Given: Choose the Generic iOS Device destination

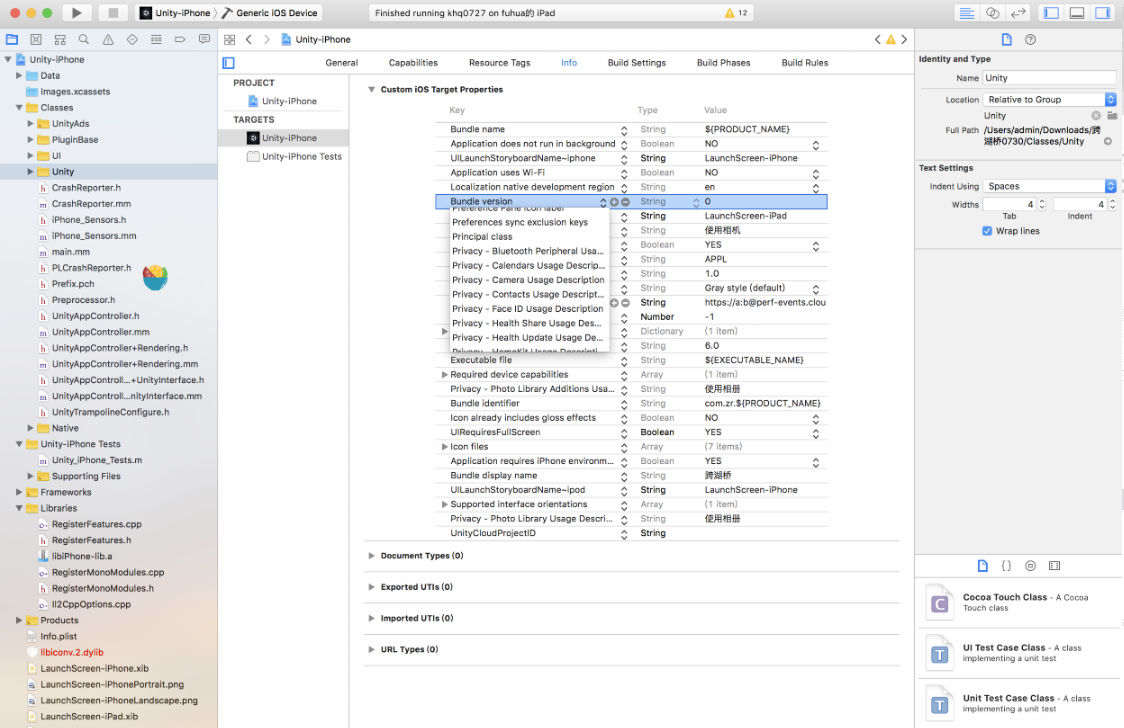Looking at the screenshot, I should click(269, 13).
